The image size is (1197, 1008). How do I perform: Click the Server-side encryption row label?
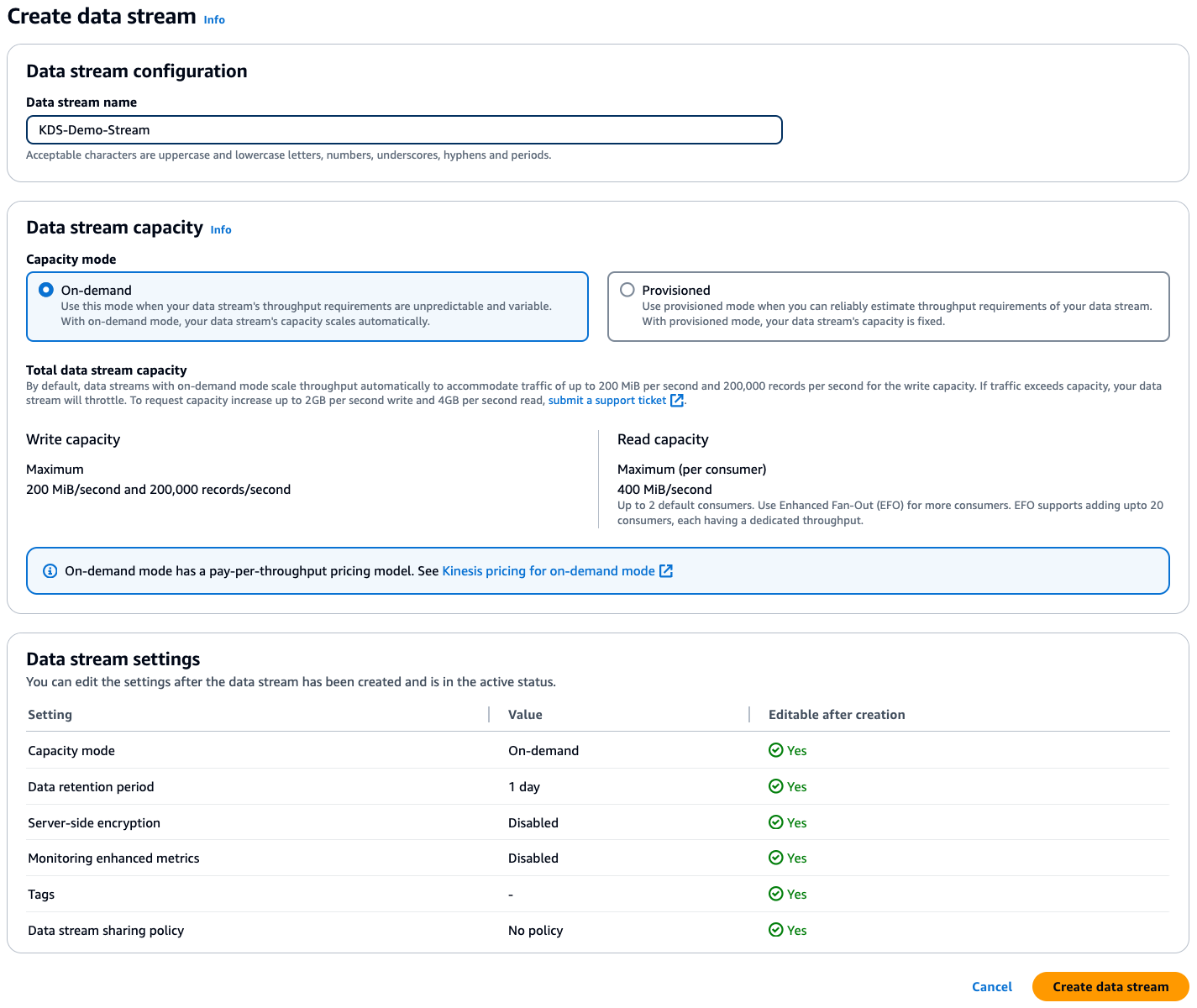[x=94, y=823]
